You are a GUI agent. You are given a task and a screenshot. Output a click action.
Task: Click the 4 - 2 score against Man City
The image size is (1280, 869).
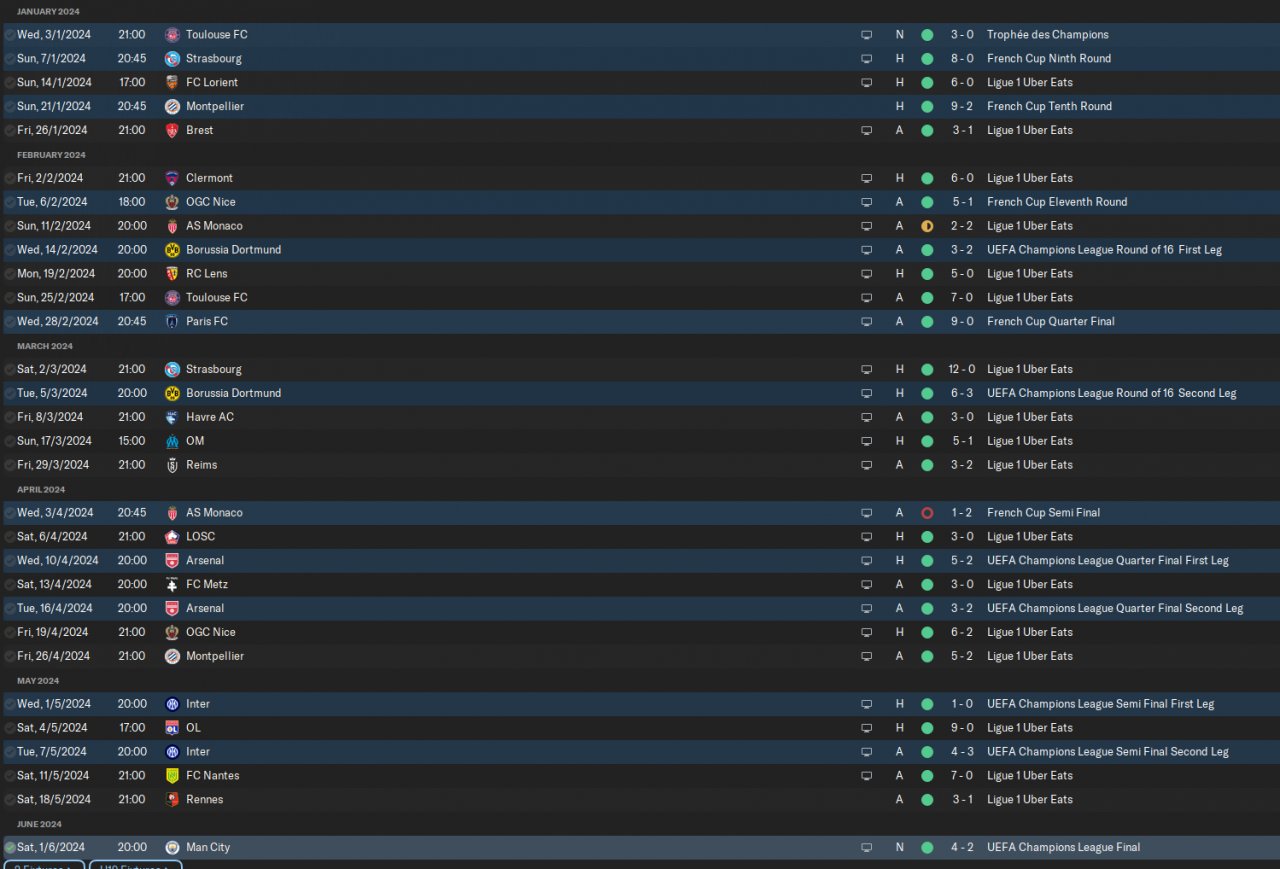click(x=962, y=848)
